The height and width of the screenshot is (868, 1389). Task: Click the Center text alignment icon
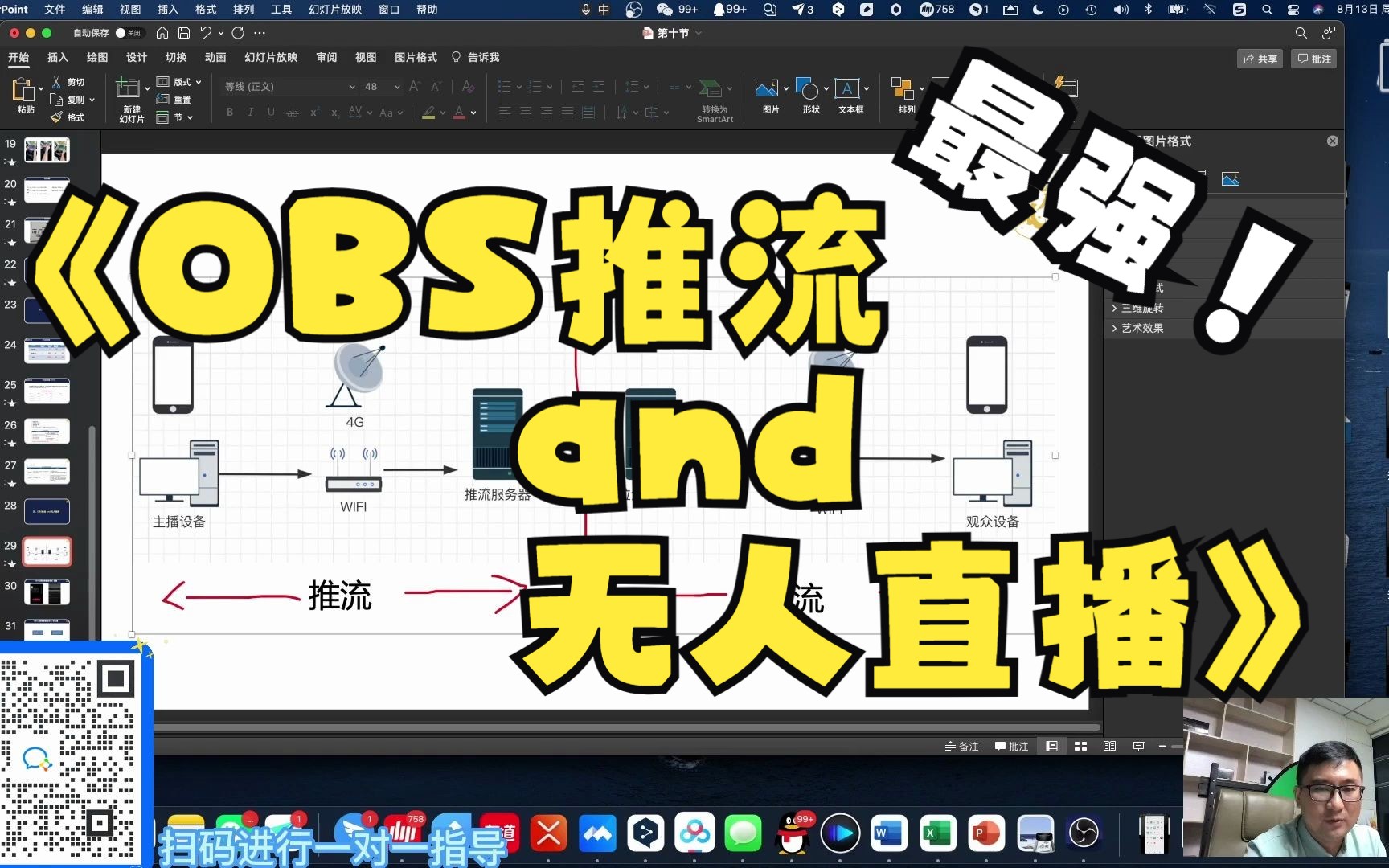click(526, 113)
